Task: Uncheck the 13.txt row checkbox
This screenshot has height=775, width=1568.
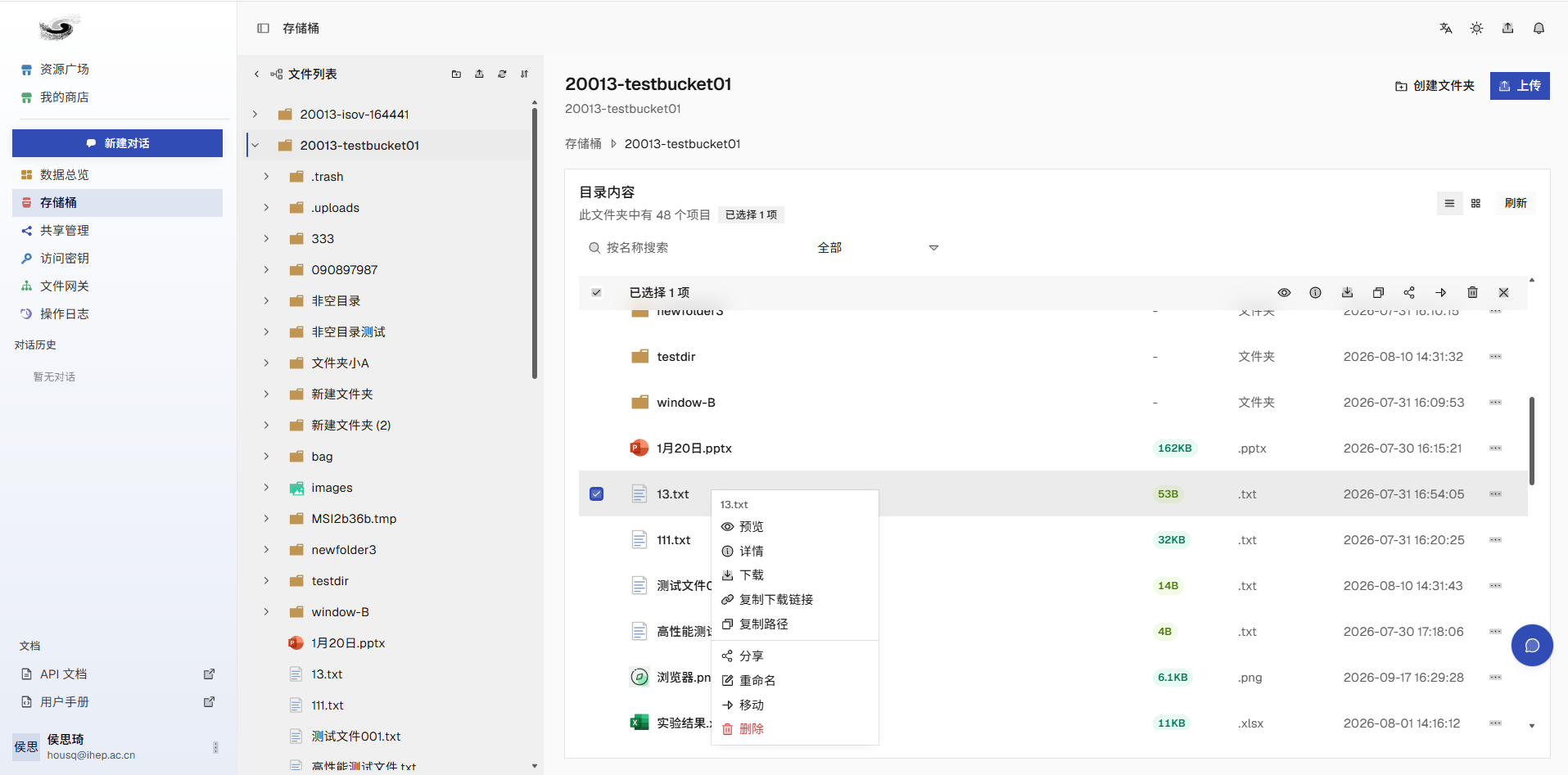Action: pos(596,493)
